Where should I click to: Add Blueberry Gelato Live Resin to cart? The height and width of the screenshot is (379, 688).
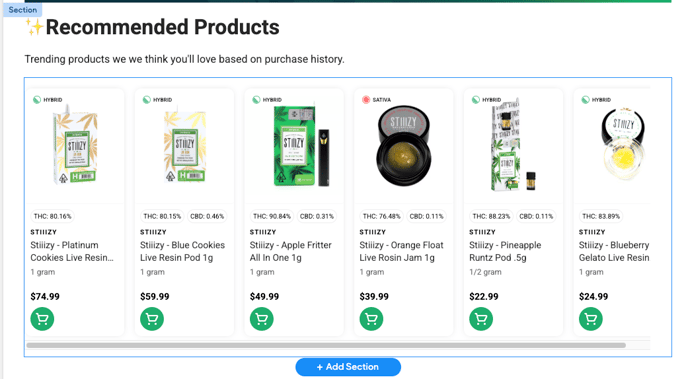pos(591,319)
